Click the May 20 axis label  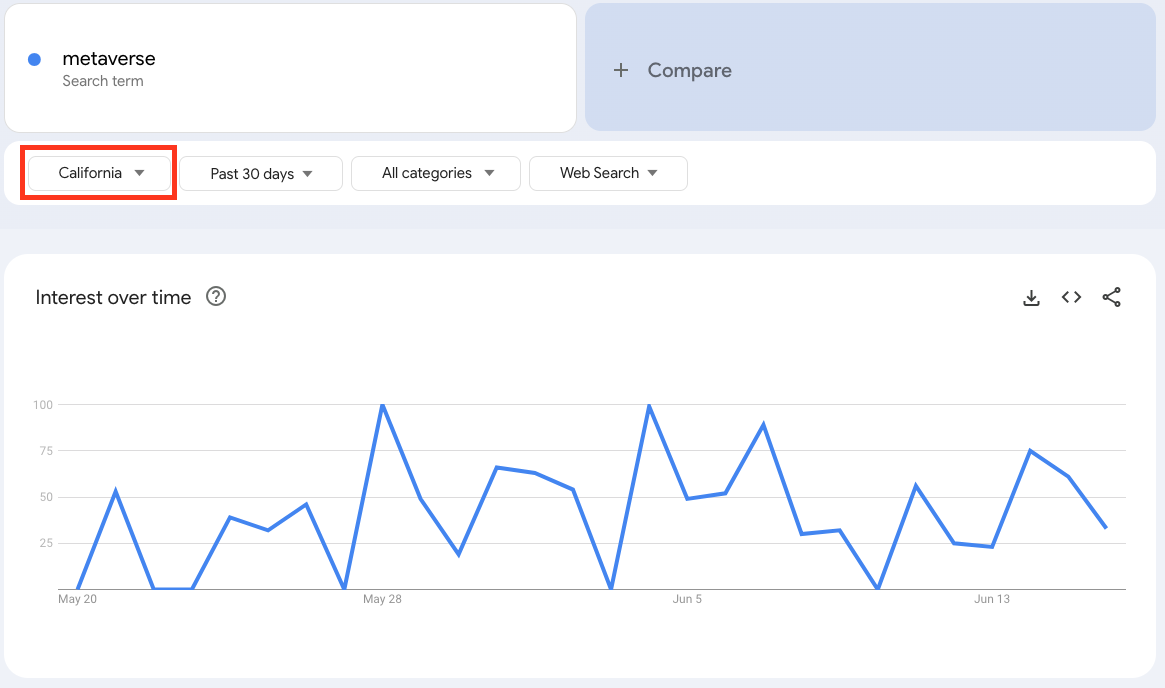[x=77, y=599]
